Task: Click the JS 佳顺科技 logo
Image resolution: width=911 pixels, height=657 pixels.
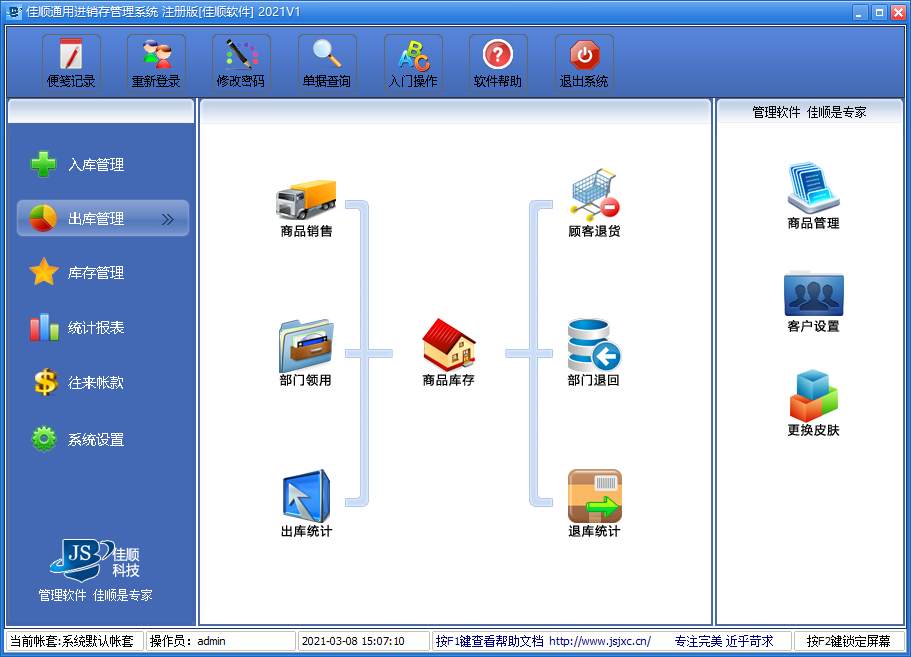Action: point(95,562)
